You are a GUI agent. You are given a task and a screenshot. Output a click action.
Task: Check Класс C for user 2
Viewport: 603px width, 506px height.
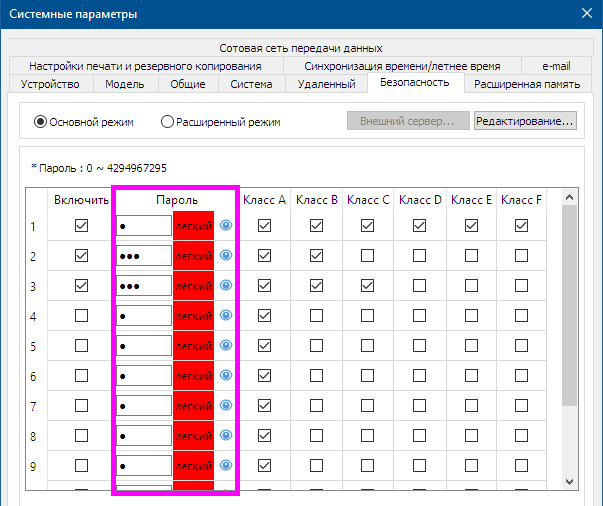click(368, 256)
